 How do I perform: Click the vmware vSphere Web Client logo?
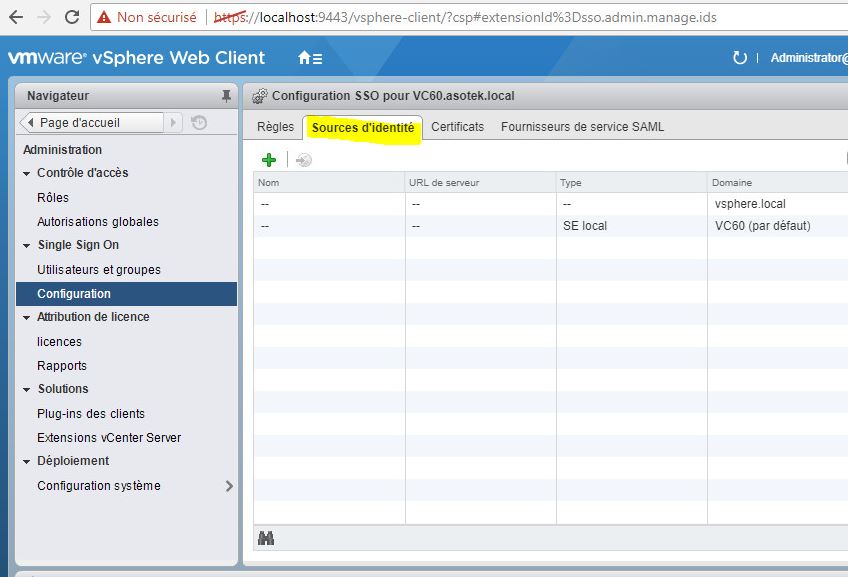(x=136, y=57)
